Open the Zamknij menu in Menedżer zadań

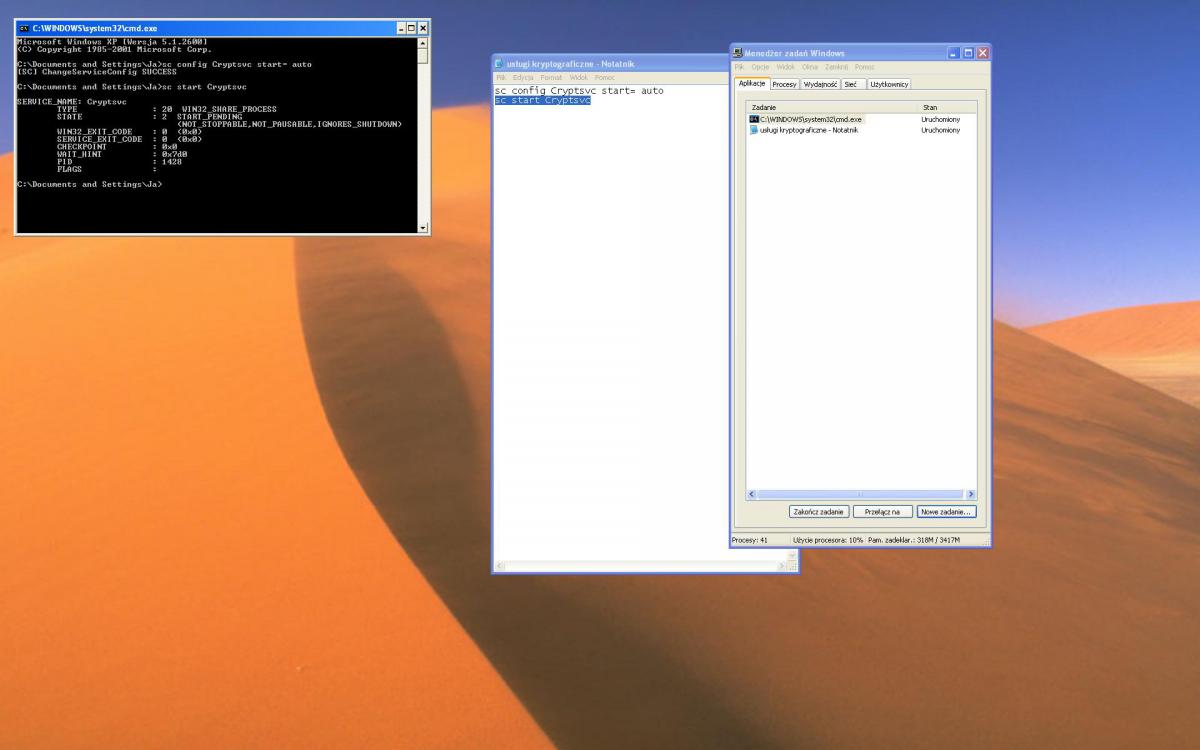[x=837, y=67]
